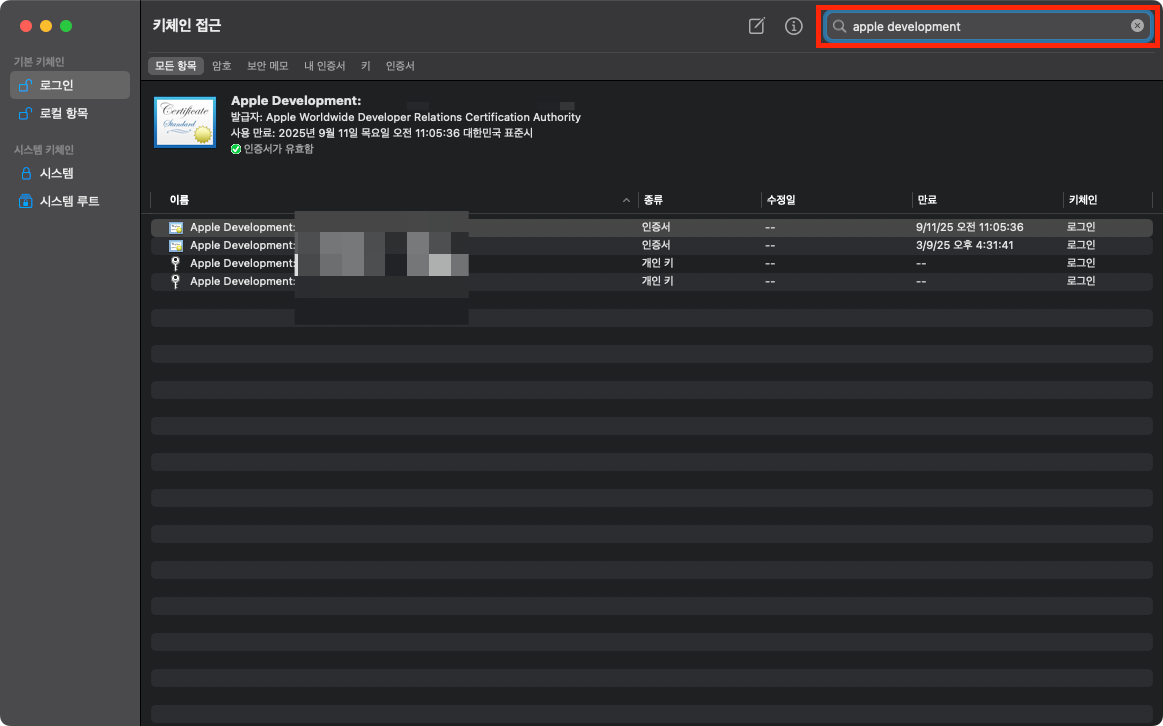Select the expiry 3/9/25 오후 4:31:41 cell
Screen dimensions: 1163x726
click(964, 245)
